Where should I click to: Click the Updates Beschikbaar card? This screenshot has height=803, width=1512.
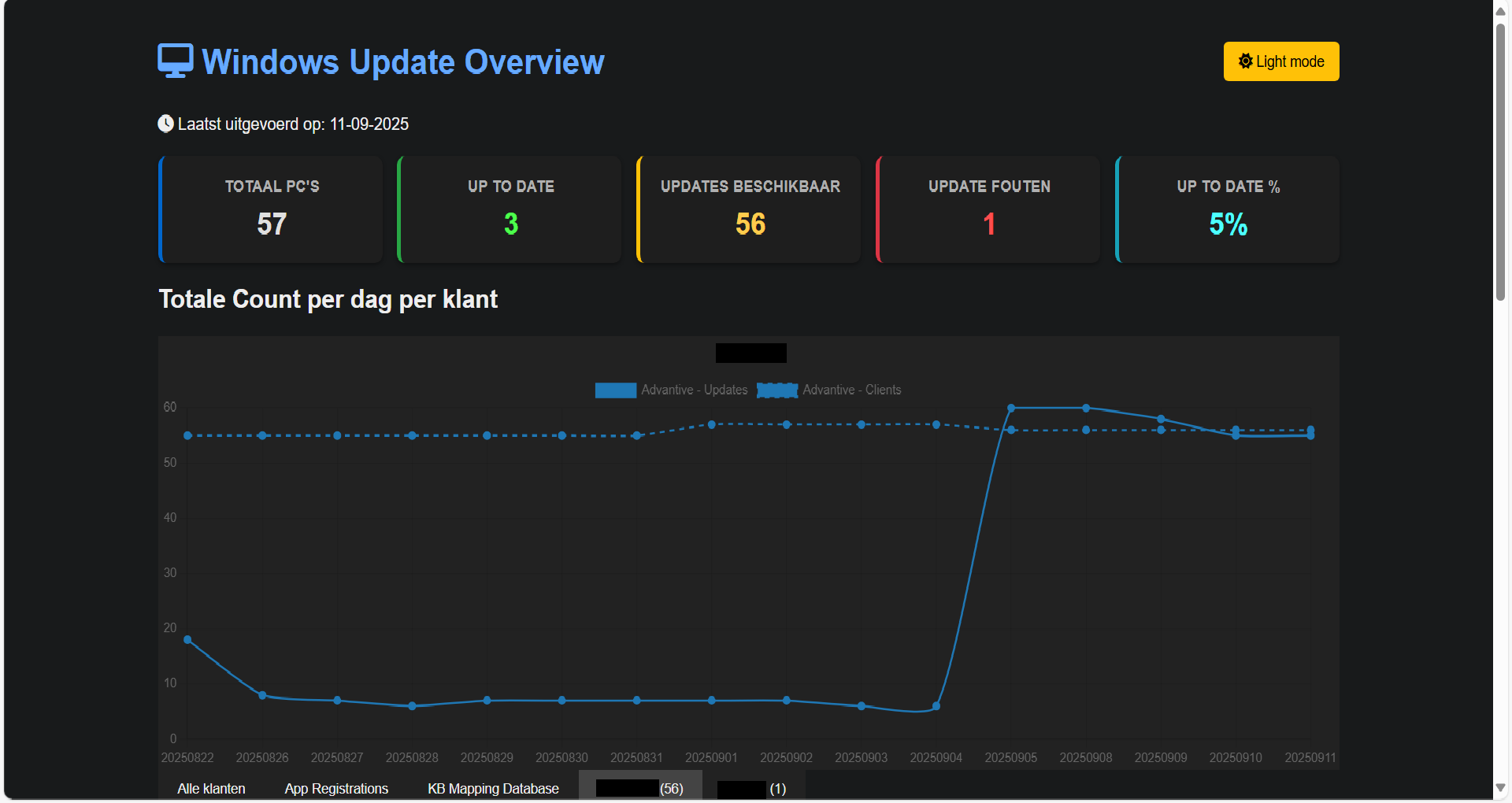click(749, 209)
